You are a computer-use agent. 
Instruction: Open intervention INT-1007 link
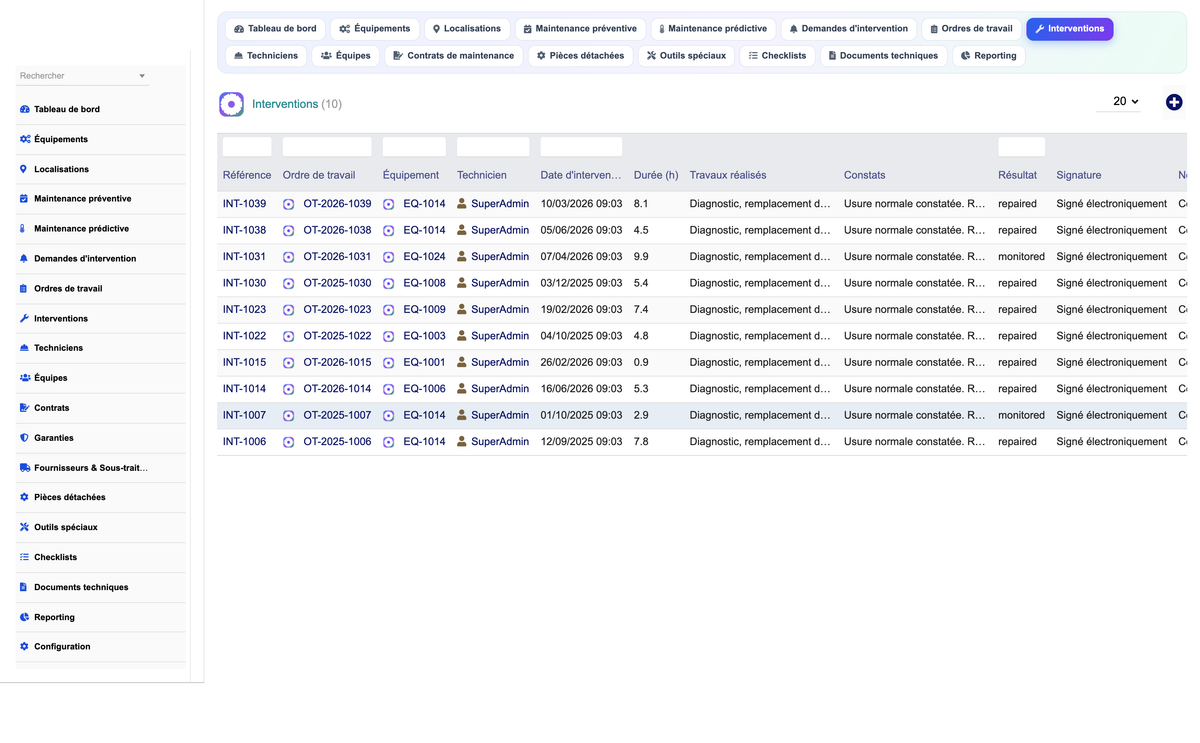(245, 415)
